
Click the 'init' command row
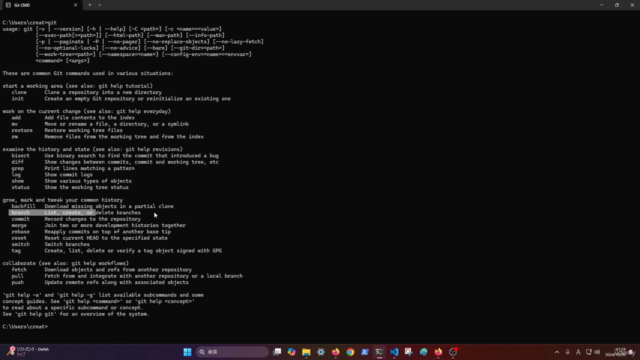[121, 99]
